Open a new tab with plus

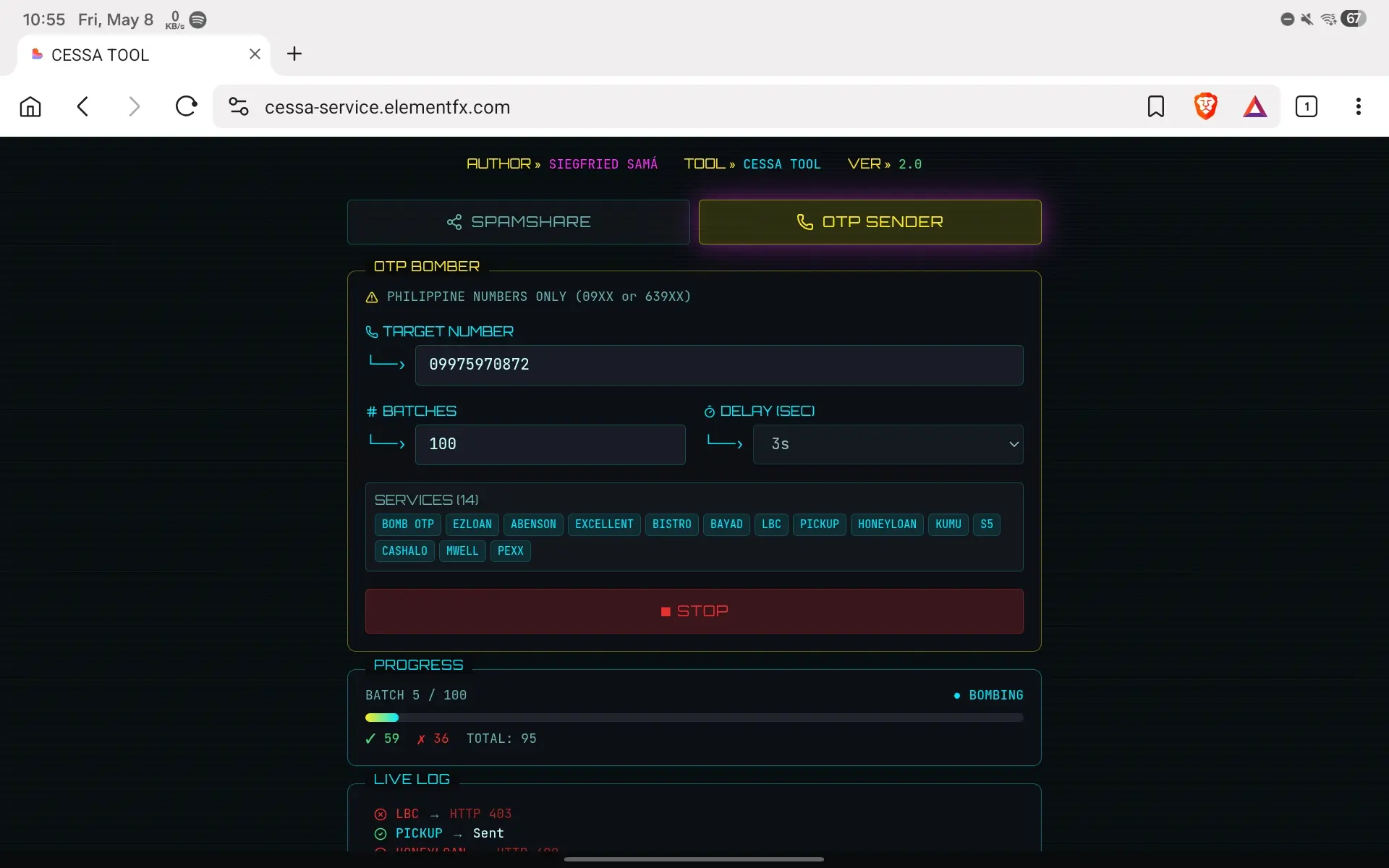pos(294,54)
